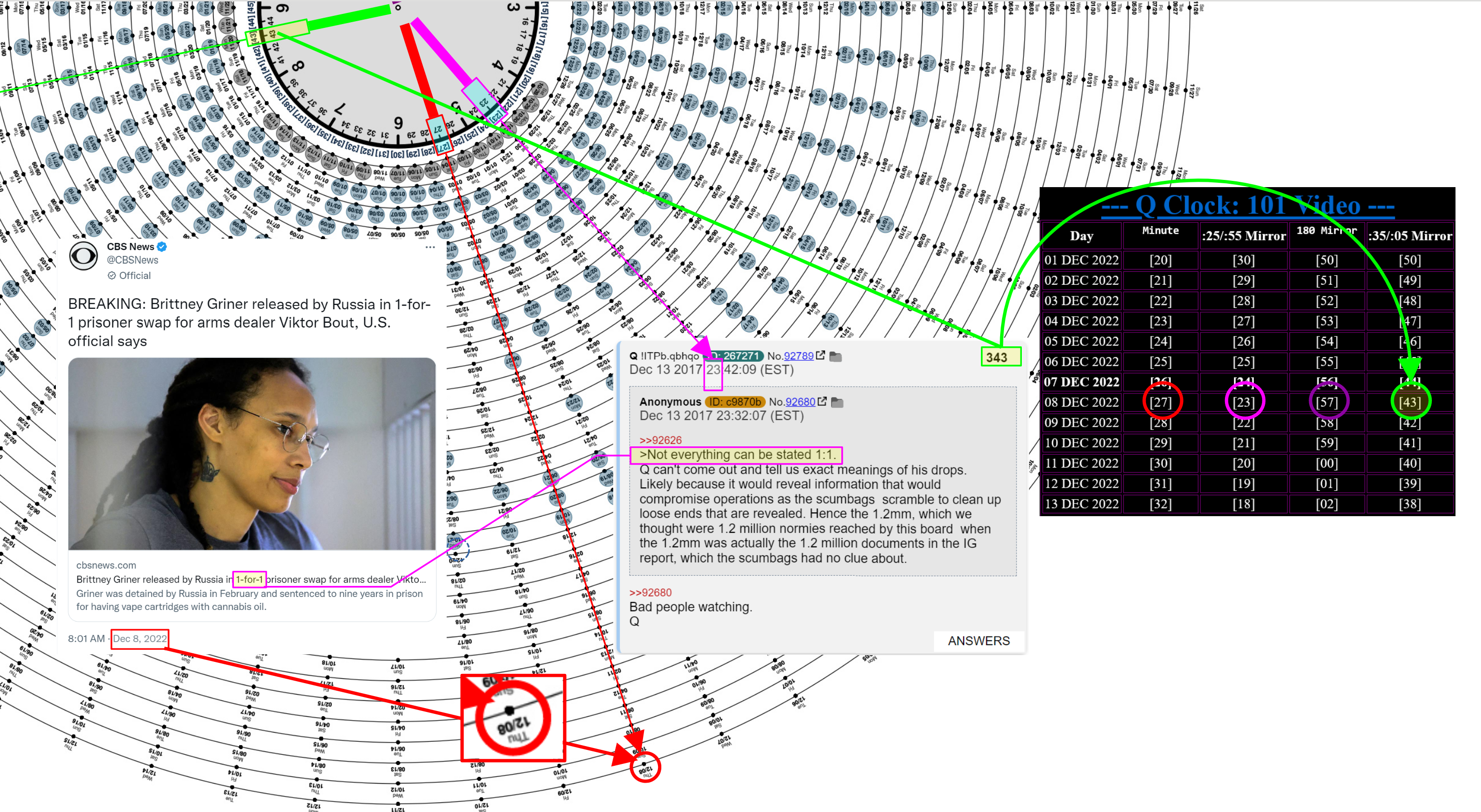Select the 13 DEC 2022 row label
Viewport: 1481px width, 812px height.
[1082, 504]
